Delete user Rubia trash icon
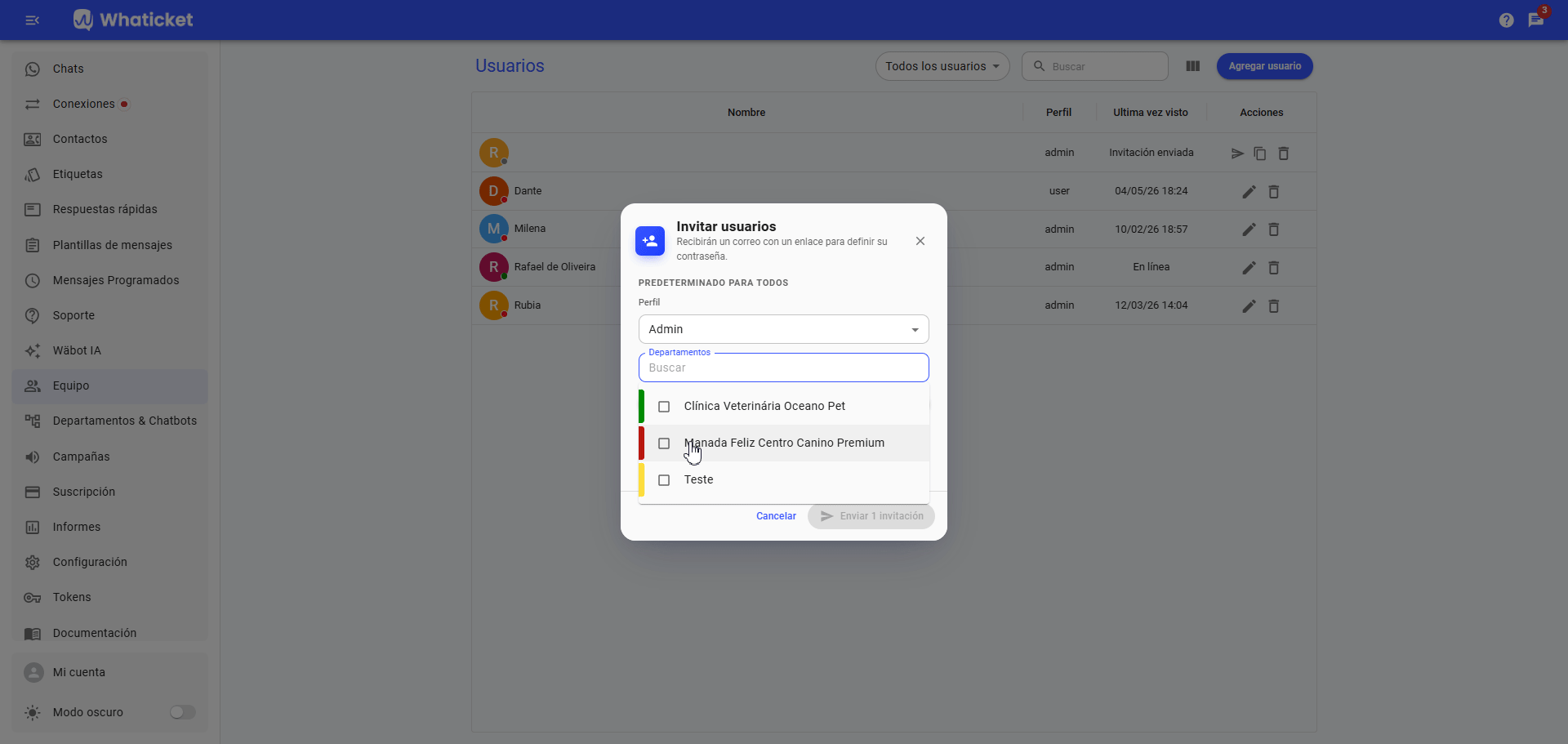Screen dimensions: 1568x744 [x=1273, y=306]
